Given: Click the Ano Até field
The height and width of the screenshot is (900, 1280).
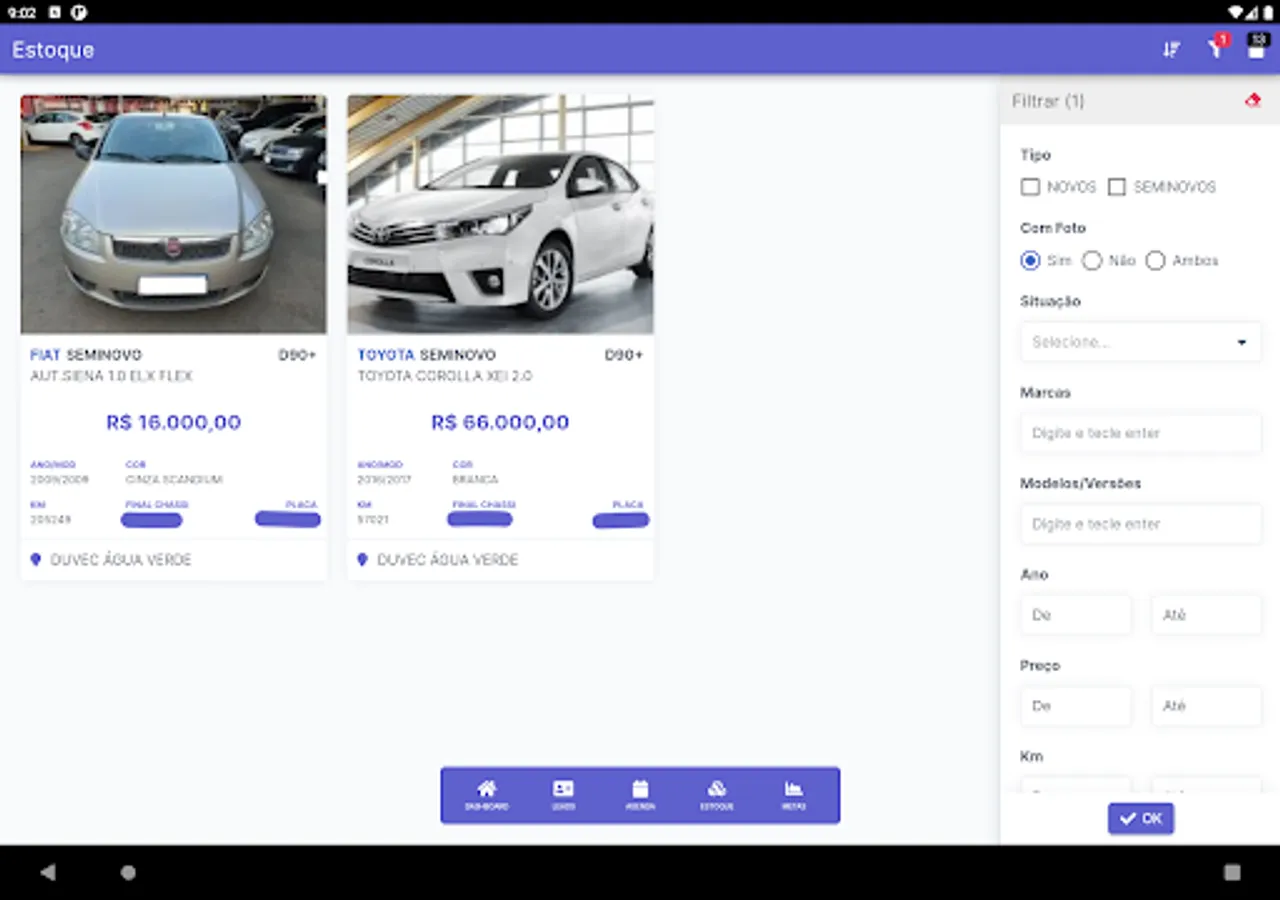Looking at the screenshot, I should 1207,615.
